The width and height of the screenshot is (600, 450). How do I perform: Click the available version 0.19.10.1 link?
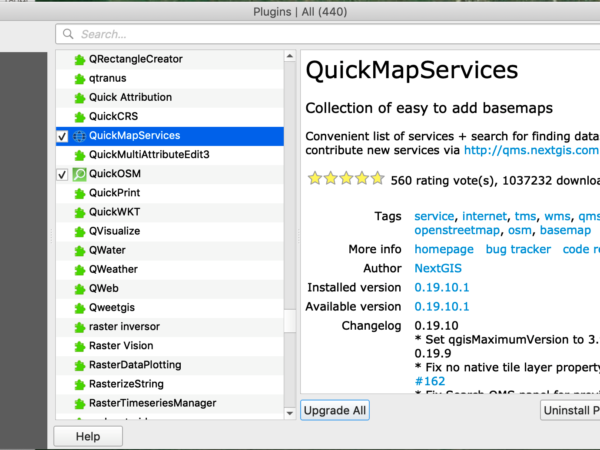coord(442,307)
